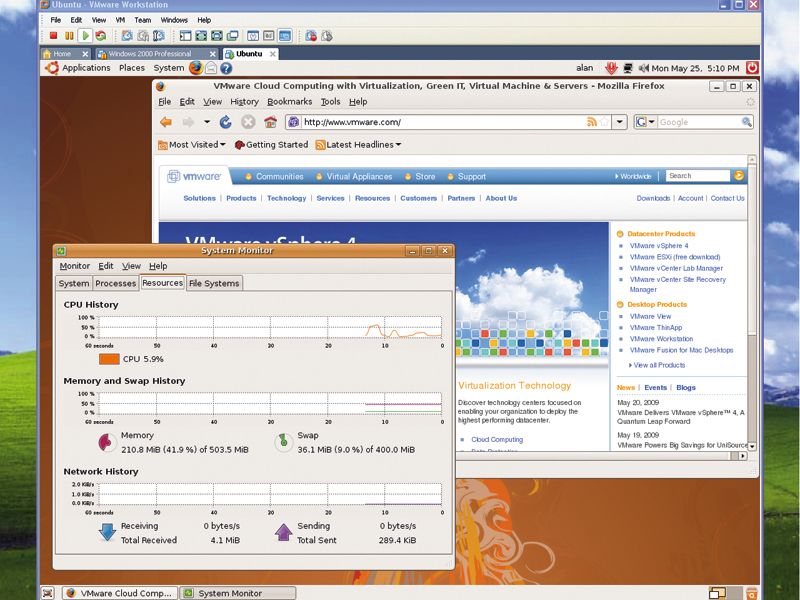Viewport: 800px width, 600px height.
Task: Click the summary view icon in VMware toolbar
Action: point(253,36)
